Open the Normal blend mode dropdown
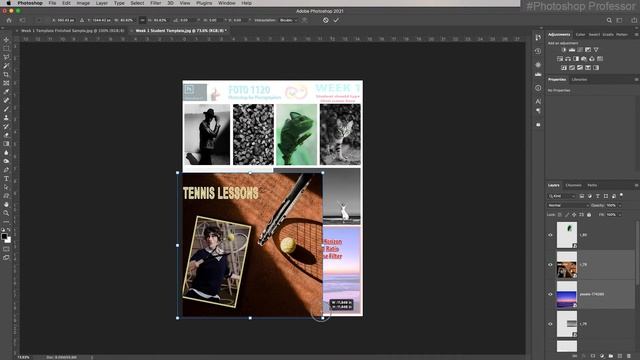 click(568, 205)
